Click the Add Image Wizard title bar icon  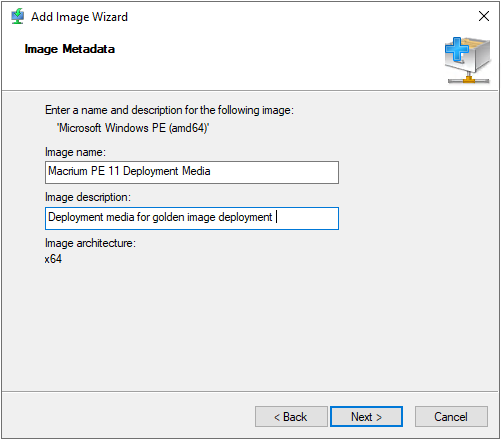point(17,16)
